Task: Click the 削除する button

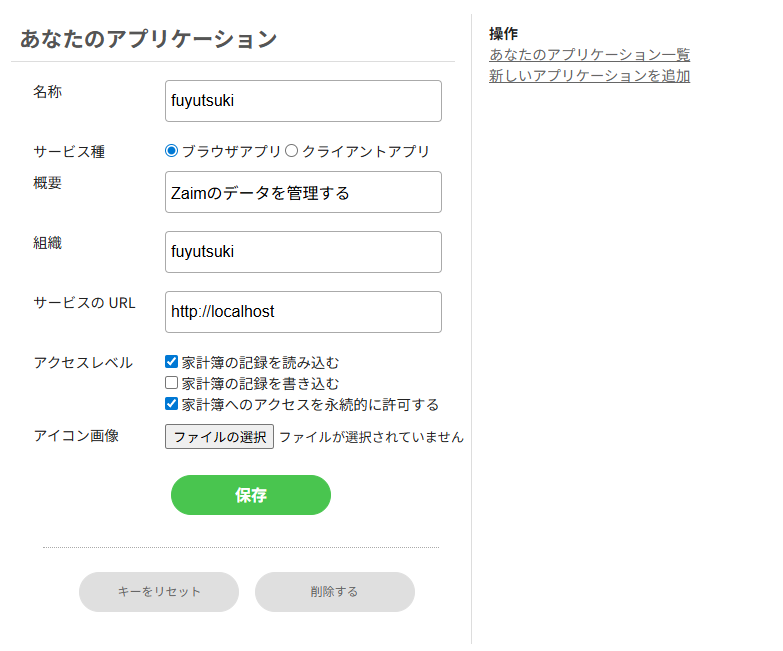Action: [334, 592]
